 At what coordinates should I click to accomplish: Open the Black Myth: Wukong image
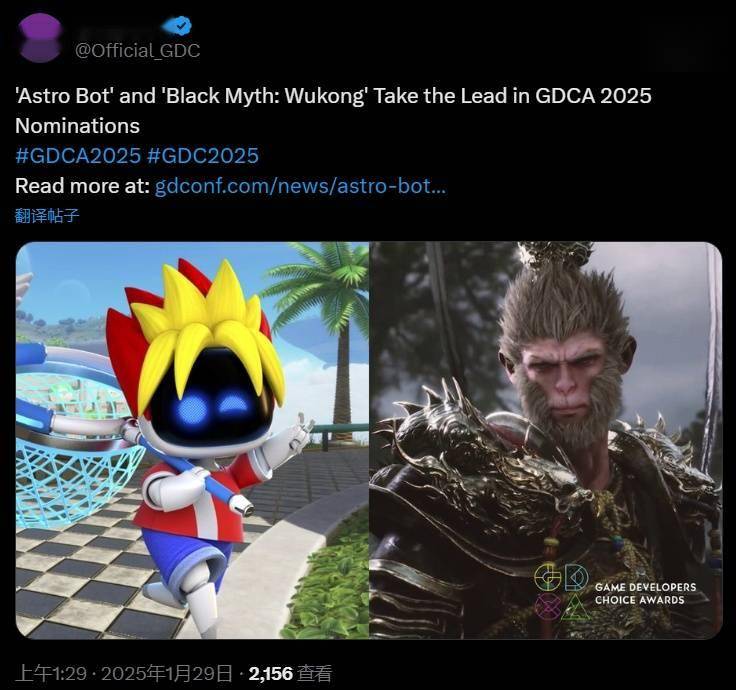click(x=546, y=440)
